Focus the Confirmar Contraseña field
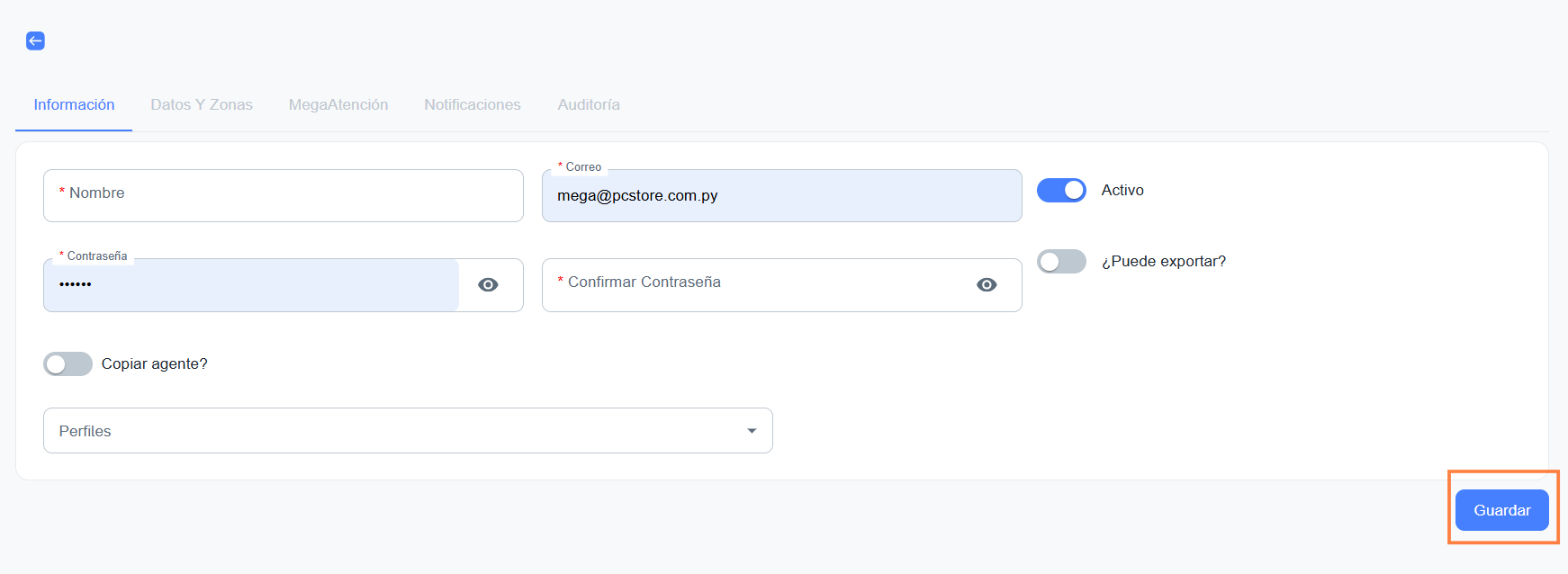The height and width of the screenshot is (574, 1568). 756,285
